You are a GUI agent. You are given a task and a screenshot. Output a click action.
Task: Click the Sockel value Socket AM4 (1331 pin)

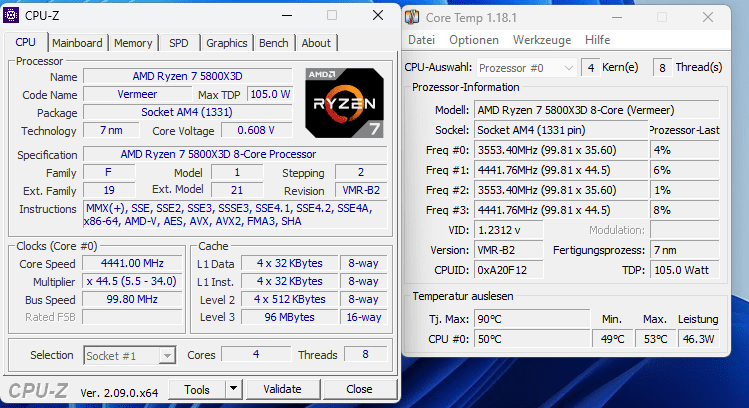(x=561, y=130)
